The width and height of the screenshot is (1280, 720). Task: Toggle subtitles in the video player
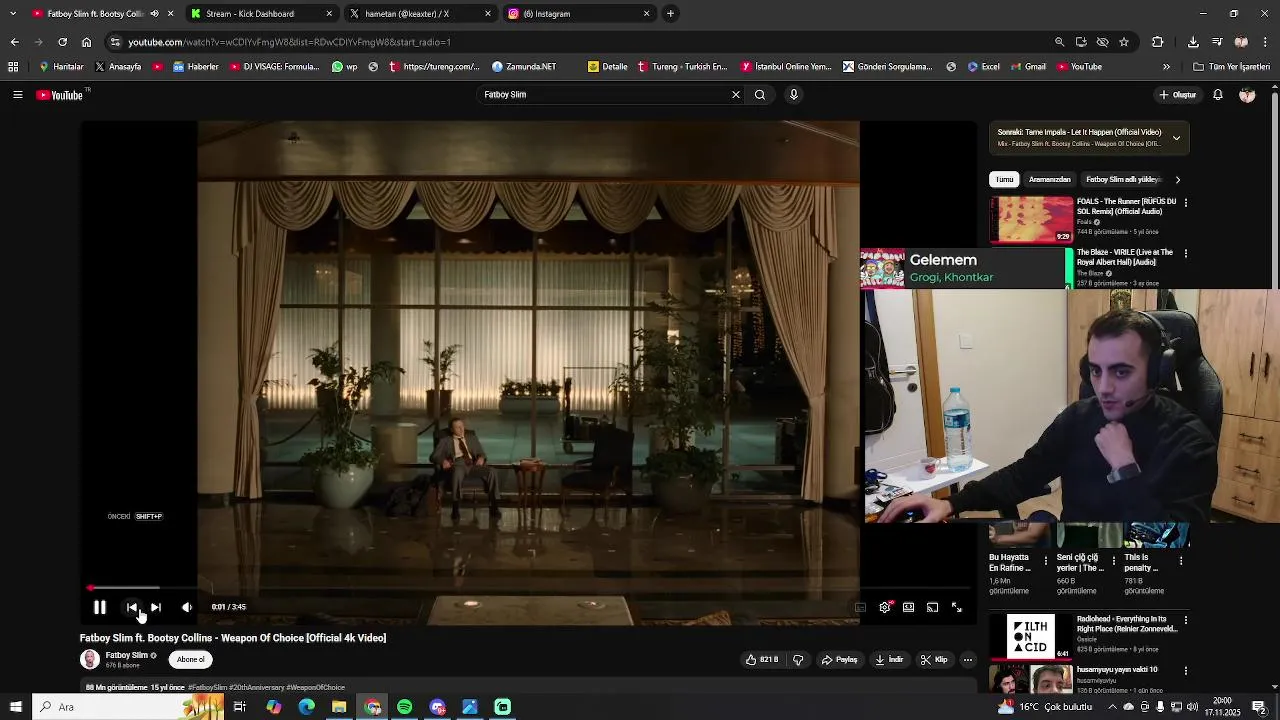point(860,607)
